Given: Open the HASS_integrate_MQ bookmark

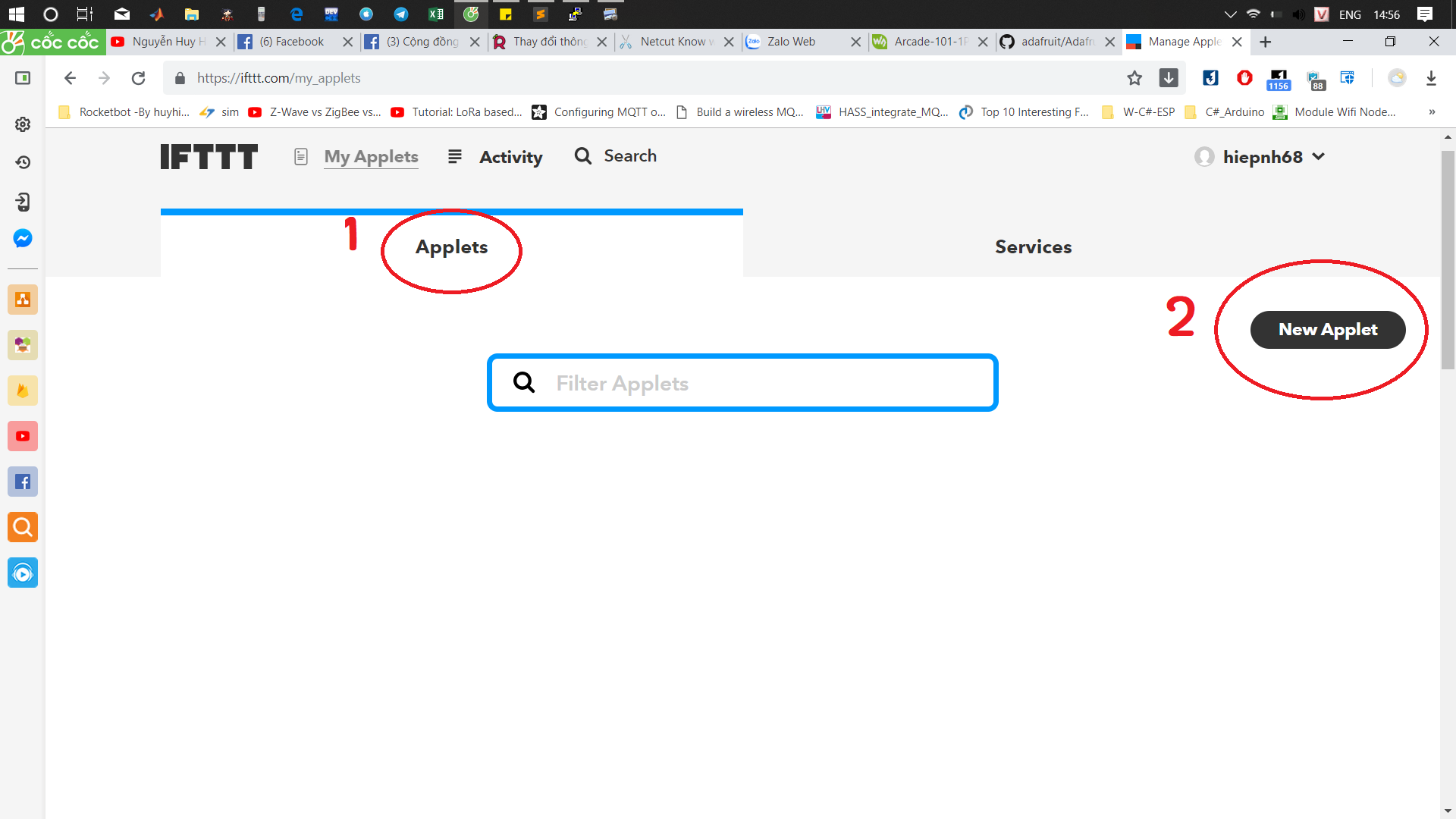Looking at the screenshot, I should point(883,112).
